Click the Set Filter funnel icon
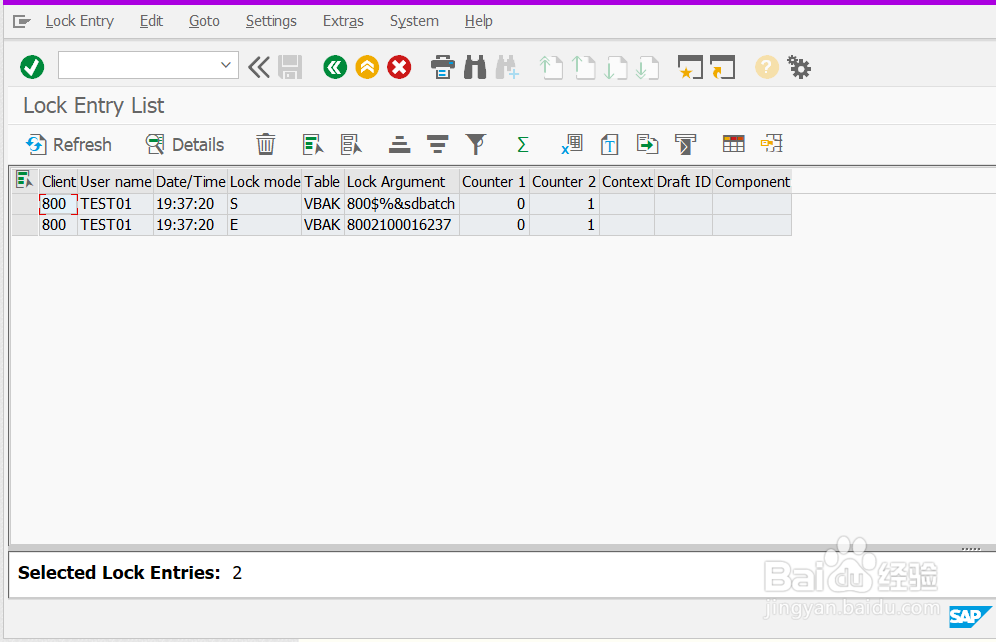Viewport: 996px width, 642px height. (x=475, y=144)
